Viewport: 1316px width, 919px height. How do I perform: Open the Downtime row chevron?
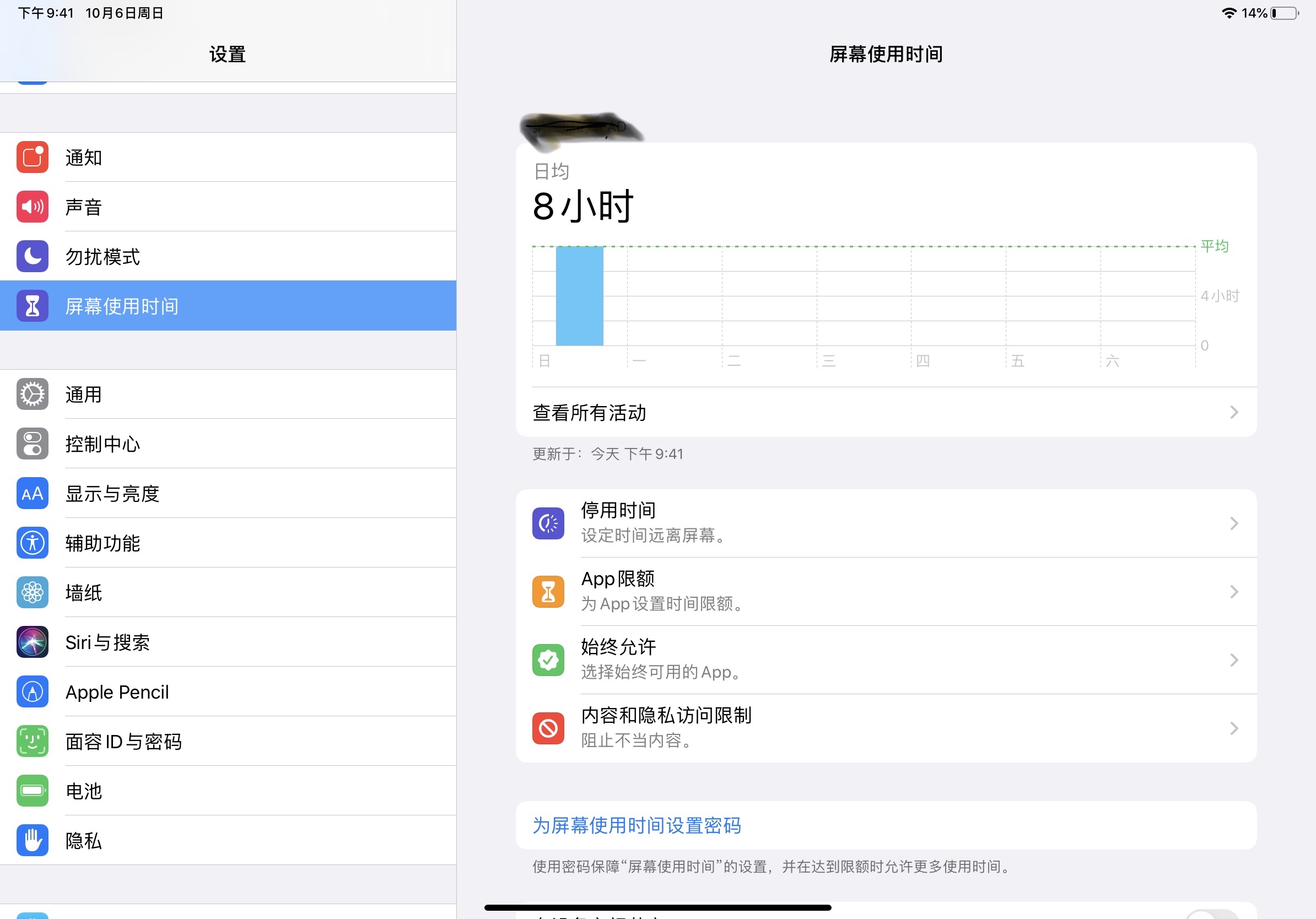click(x=1233, y=523)
